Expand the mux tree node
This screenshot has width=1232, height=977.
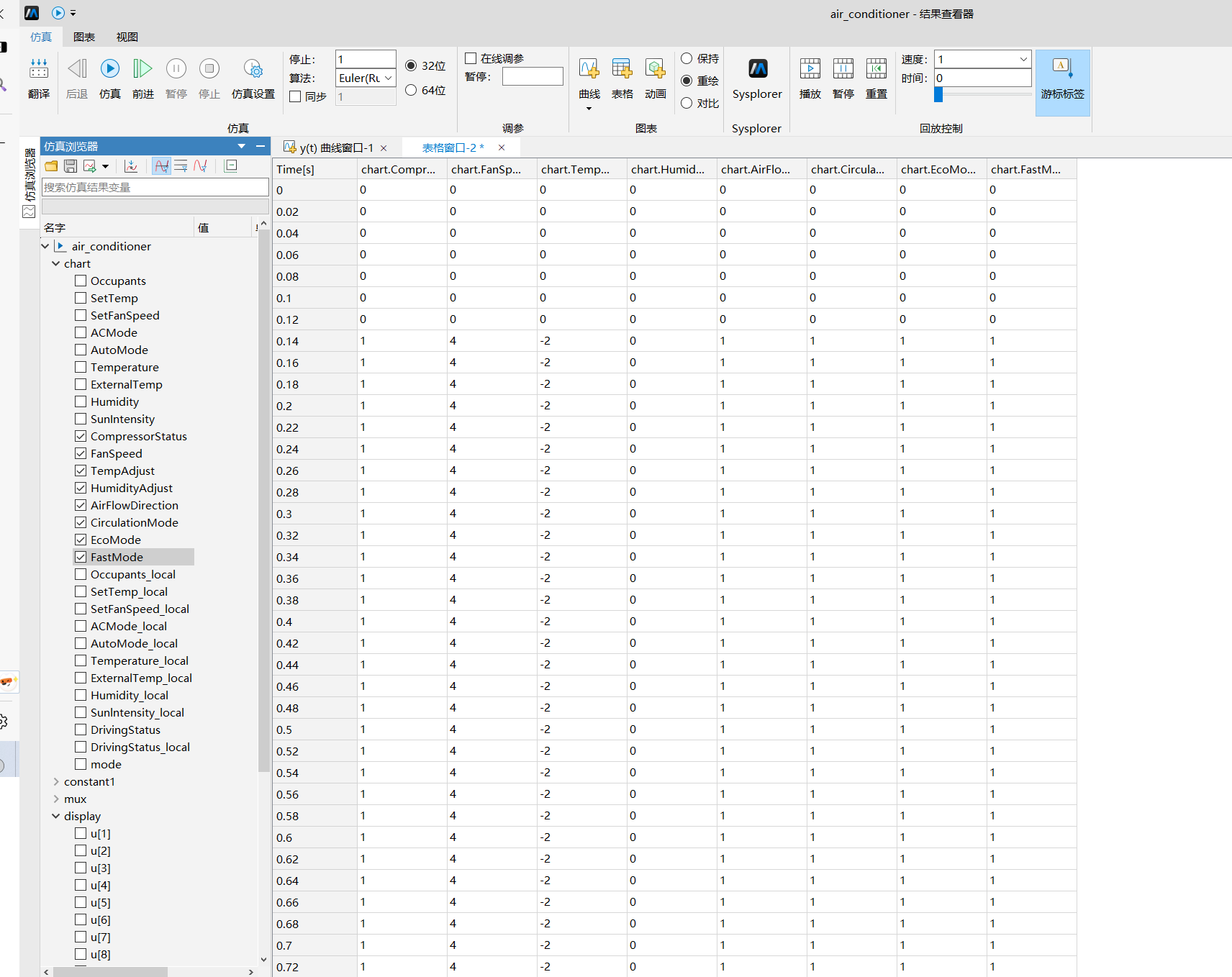56,799
